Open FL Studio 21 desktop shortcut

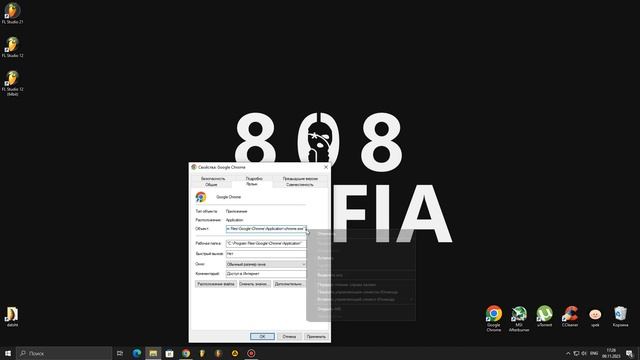click(x=12, y=13)
